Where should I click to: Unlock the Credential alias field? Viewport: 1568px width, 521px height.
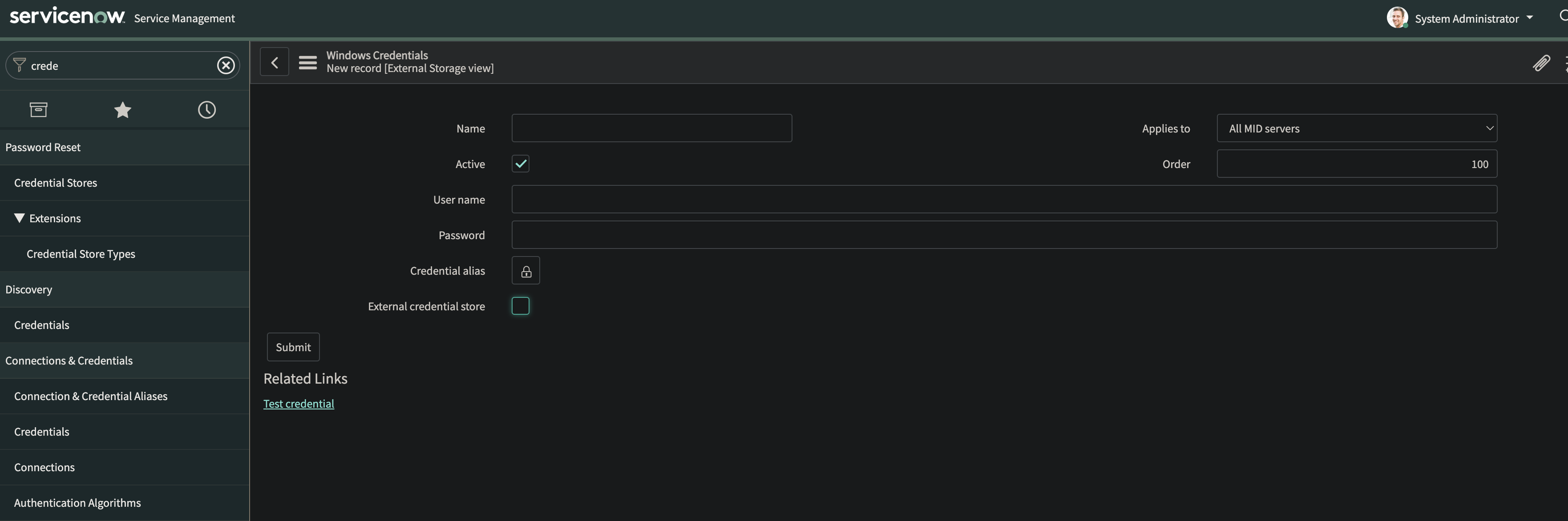coord(526,271)
